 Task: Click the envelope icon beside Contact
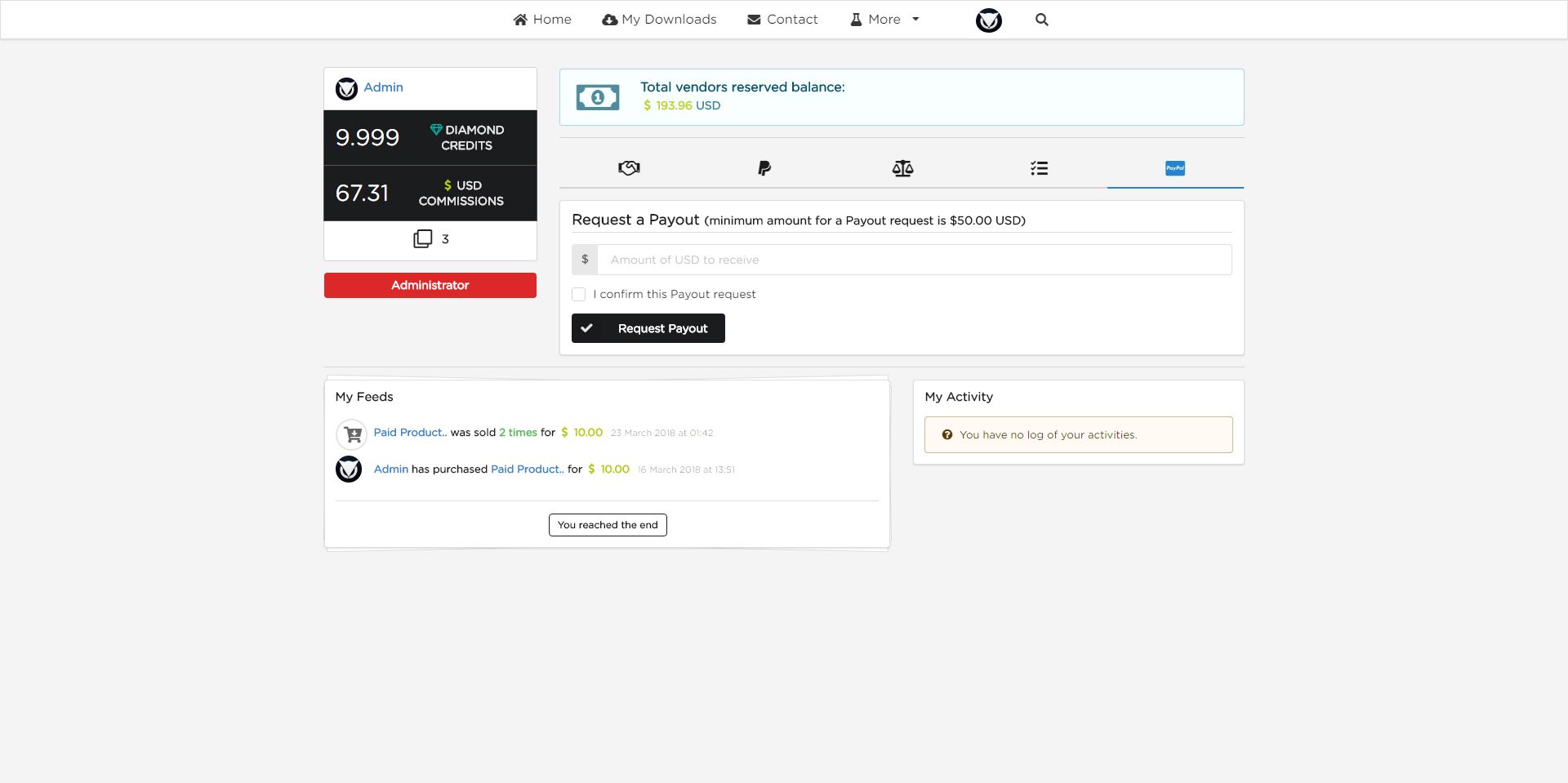pos(754,20)
